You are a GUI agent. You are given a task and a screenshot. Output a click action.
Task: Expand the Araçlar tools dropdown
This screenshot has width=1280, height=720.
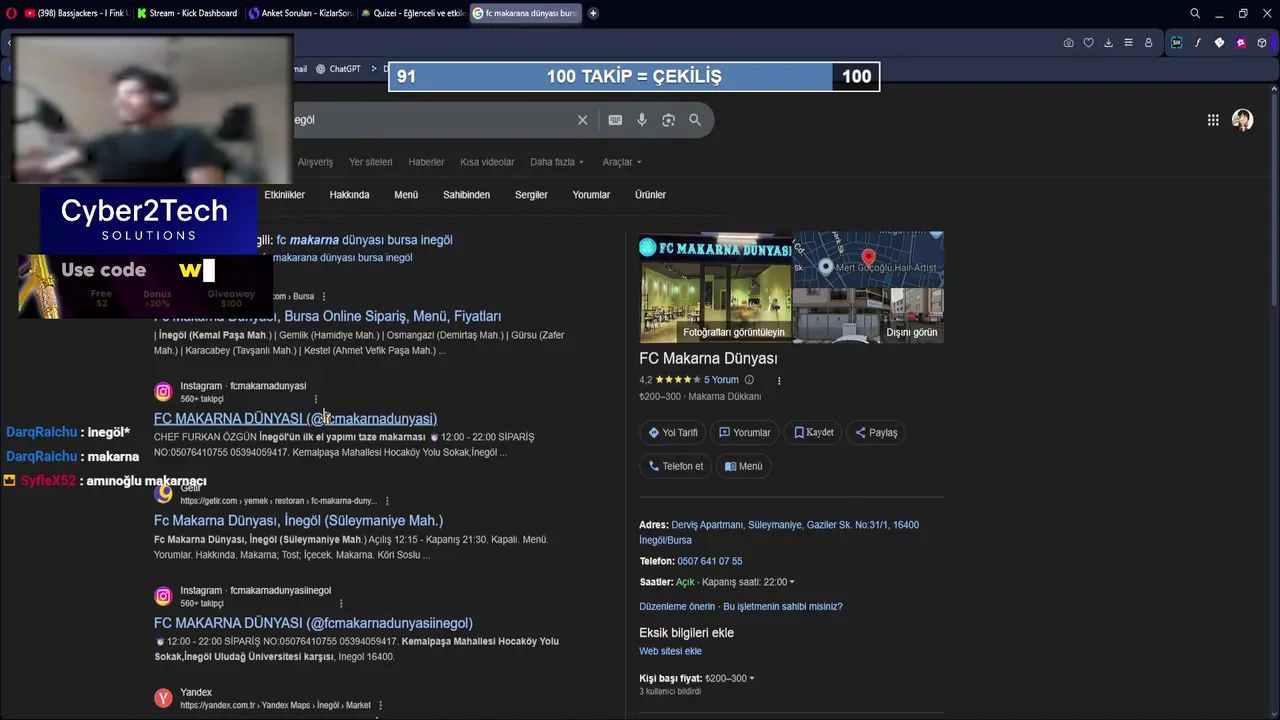click(x=622, y=162)
